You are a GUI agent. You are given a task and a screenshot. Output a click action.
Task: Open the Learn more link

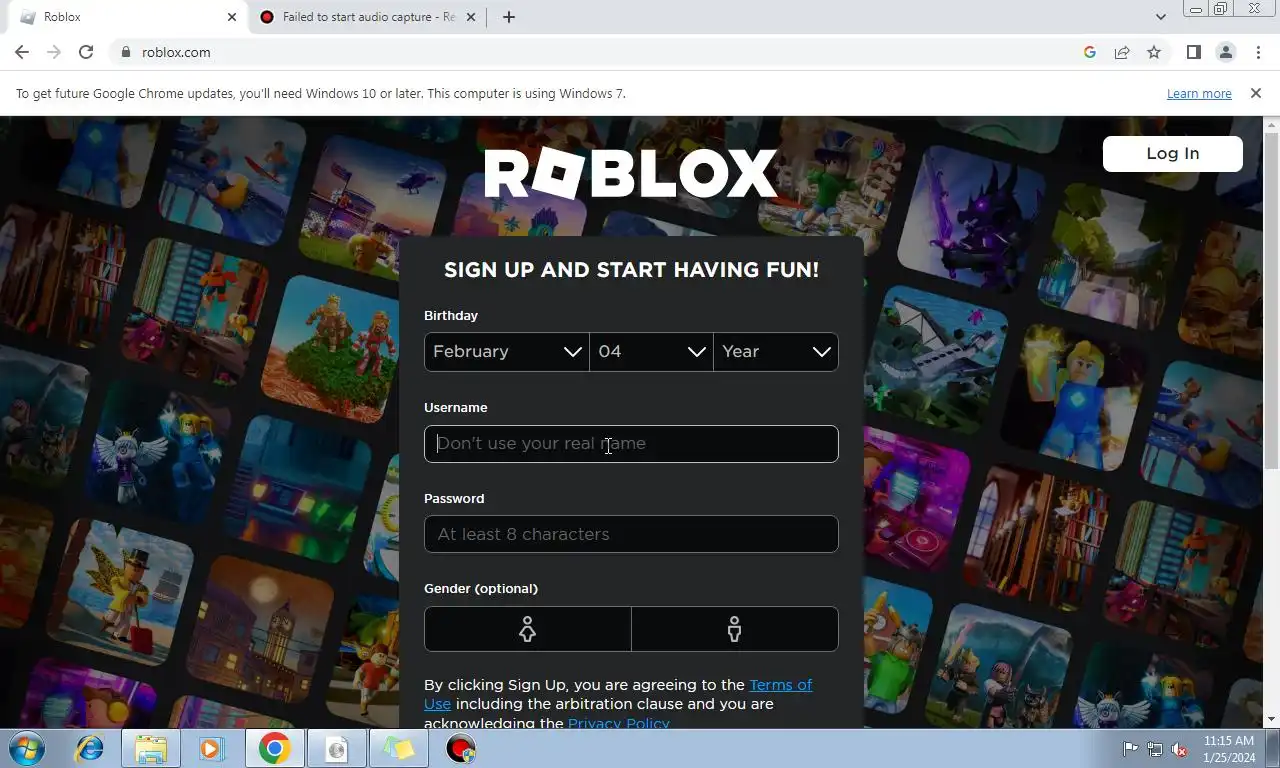(x=1199, y=93)
